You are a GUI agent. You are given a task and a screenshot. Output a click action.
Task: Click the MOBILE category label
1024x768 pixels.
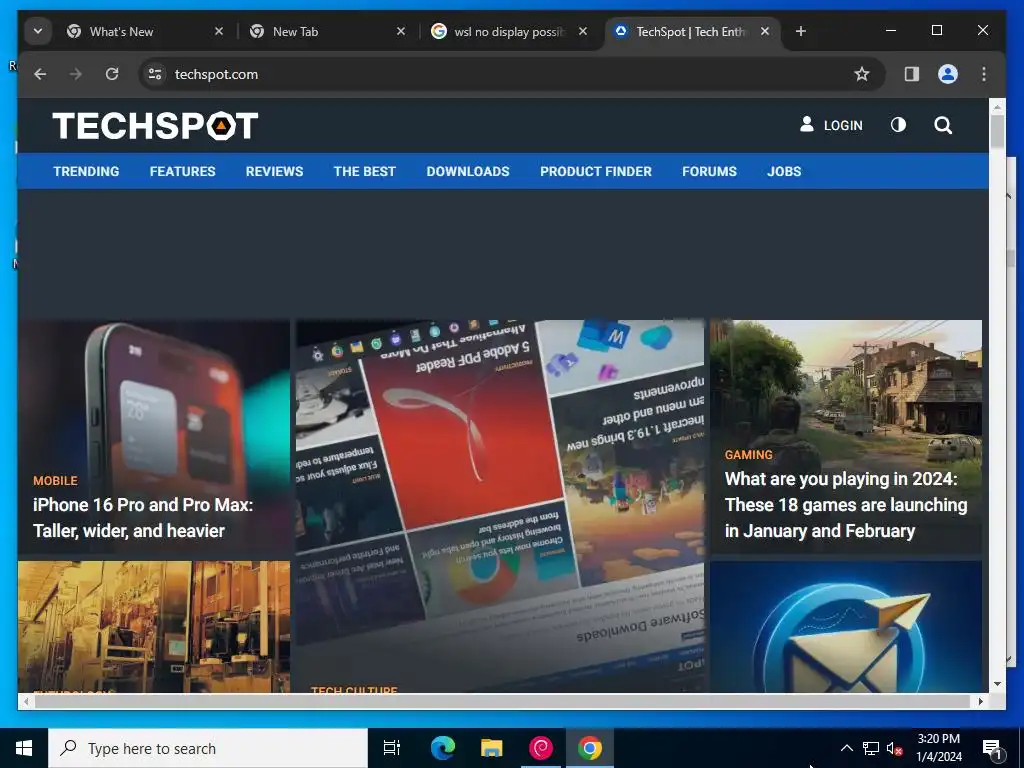[x=56, y=481]
